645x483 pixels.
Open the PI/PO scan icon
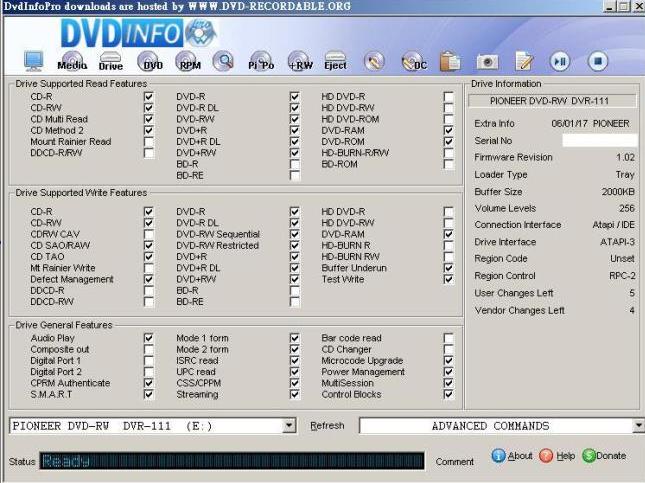coord(260,62)
